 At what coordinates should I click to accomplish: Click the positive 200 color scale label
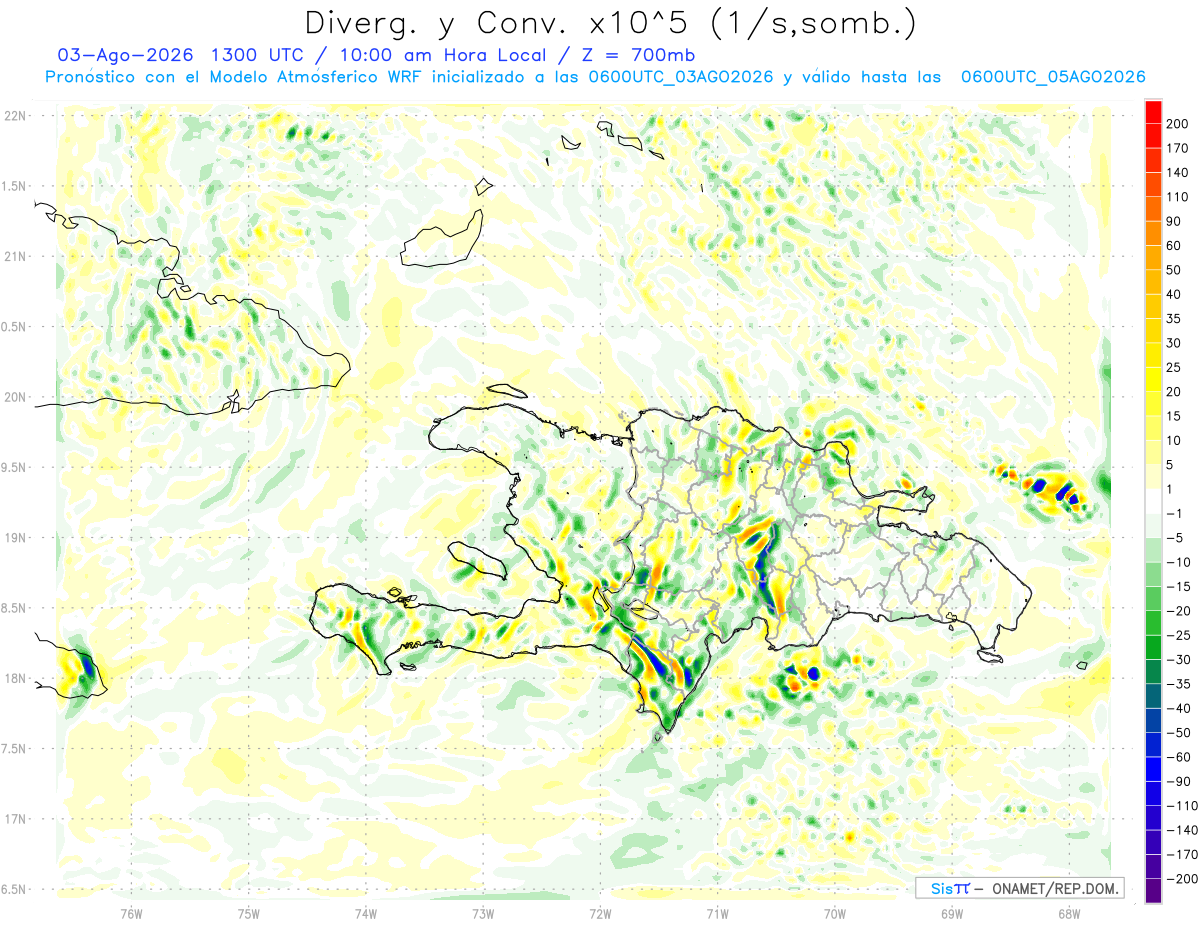click(1178, 124)
